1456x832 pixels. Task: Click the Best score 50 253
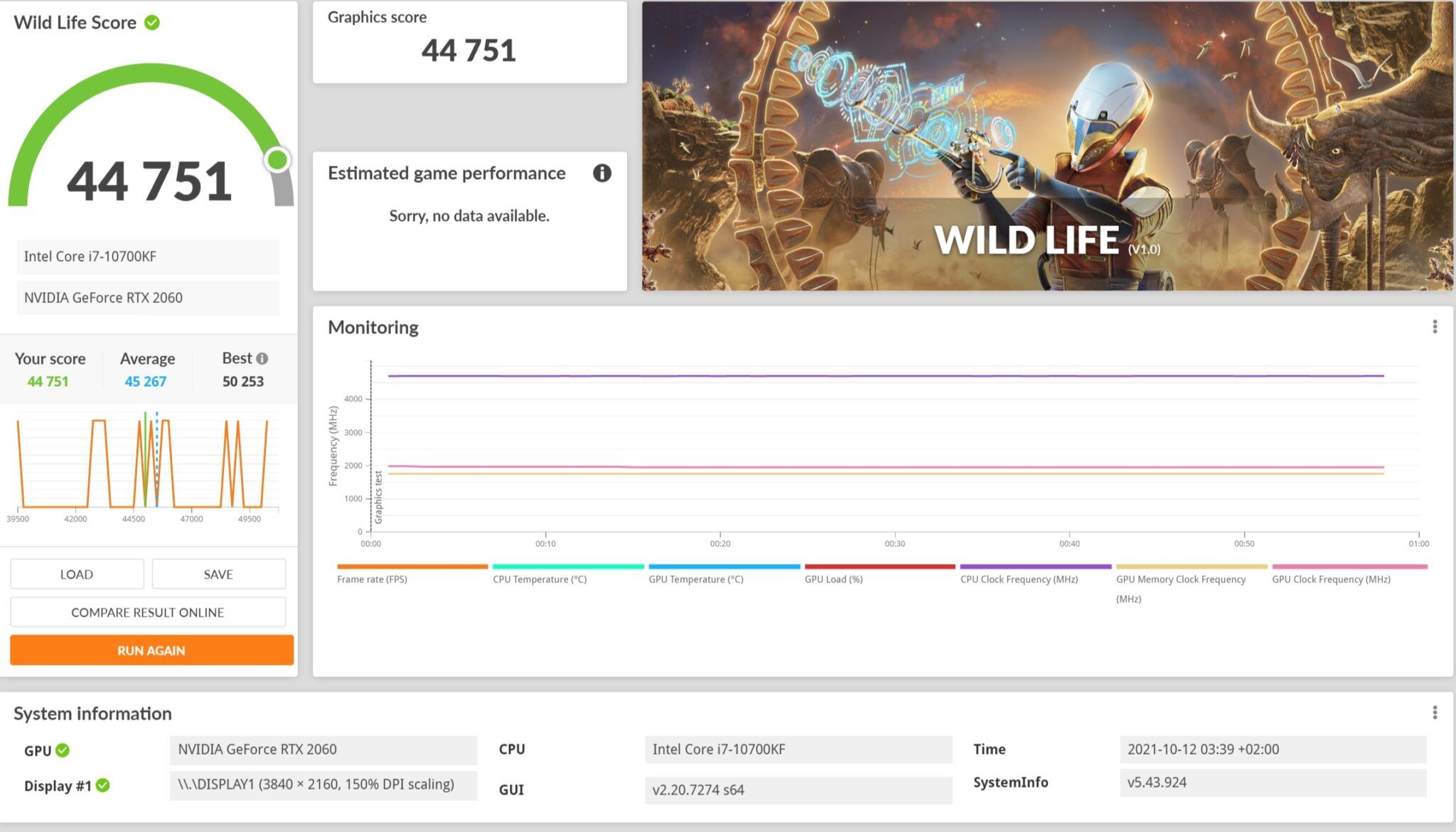(243, 381)
